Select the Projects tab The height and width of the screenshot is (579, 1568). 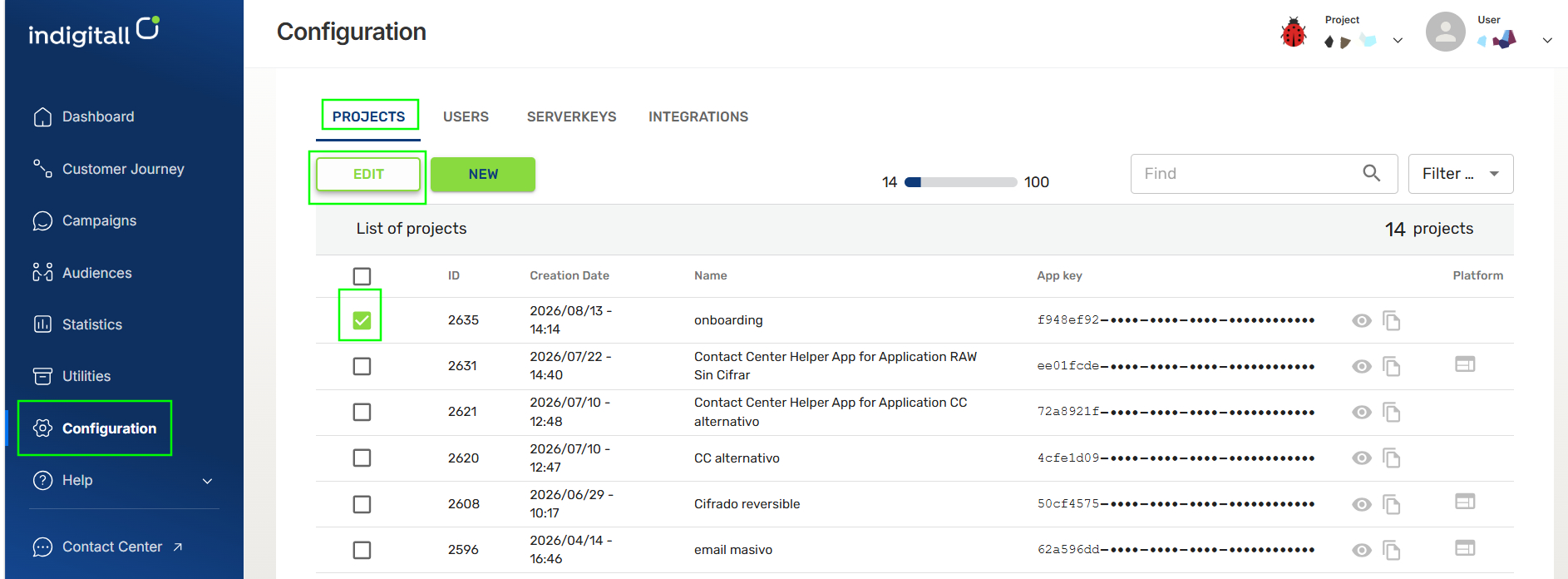pyautogui.click(x=369, y=116)
